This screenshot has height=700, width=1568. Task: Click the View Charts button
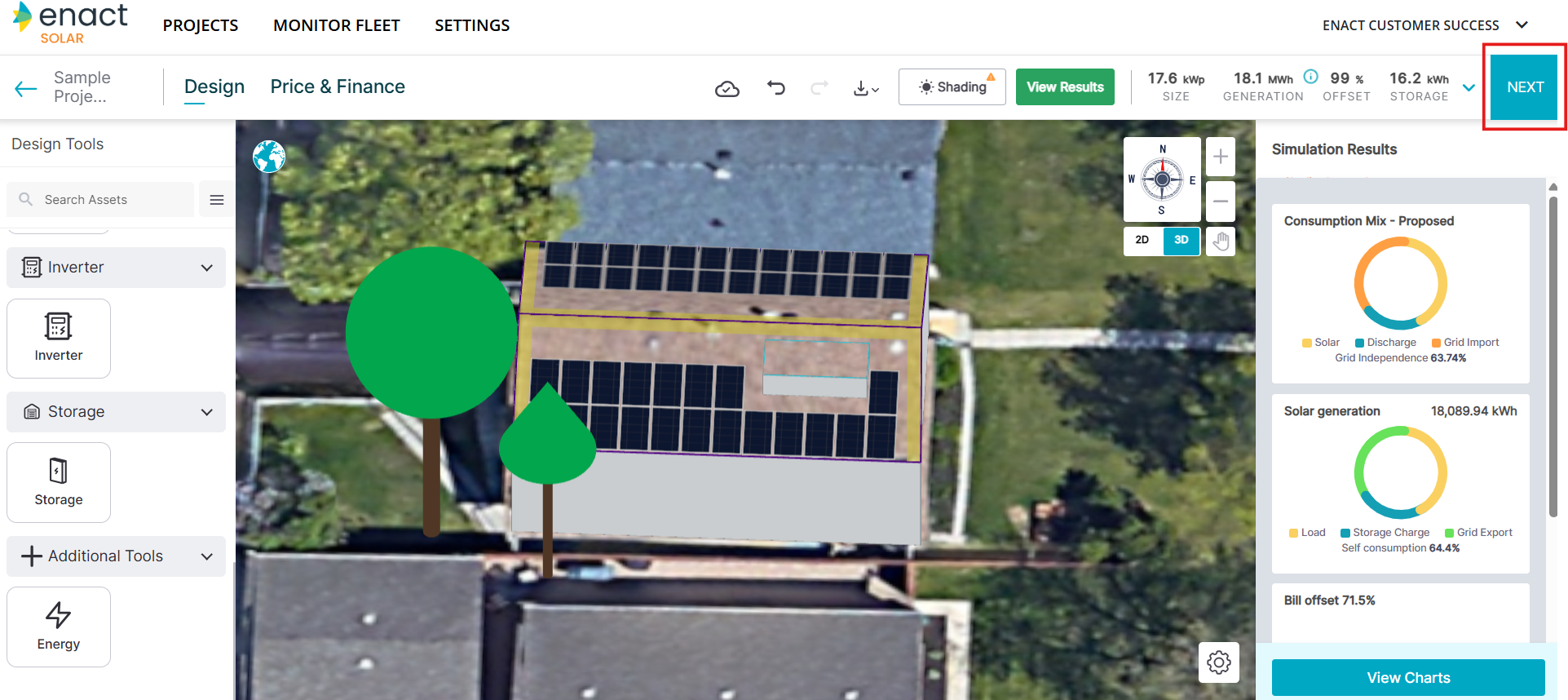pyautogui.click(x=1407, y=677)
